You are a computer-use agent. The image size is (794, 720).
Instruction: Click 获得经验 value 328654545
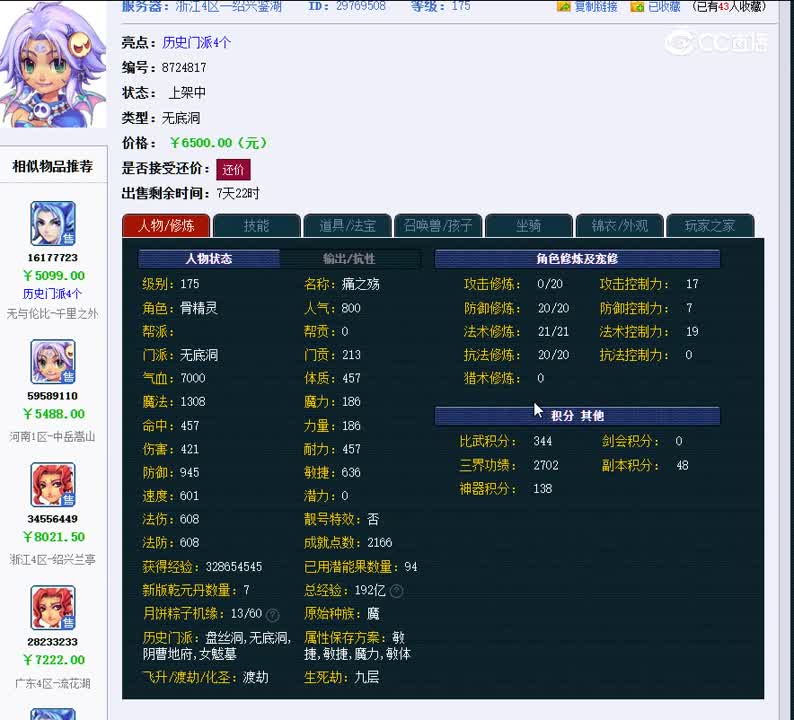tap(234, 567)
